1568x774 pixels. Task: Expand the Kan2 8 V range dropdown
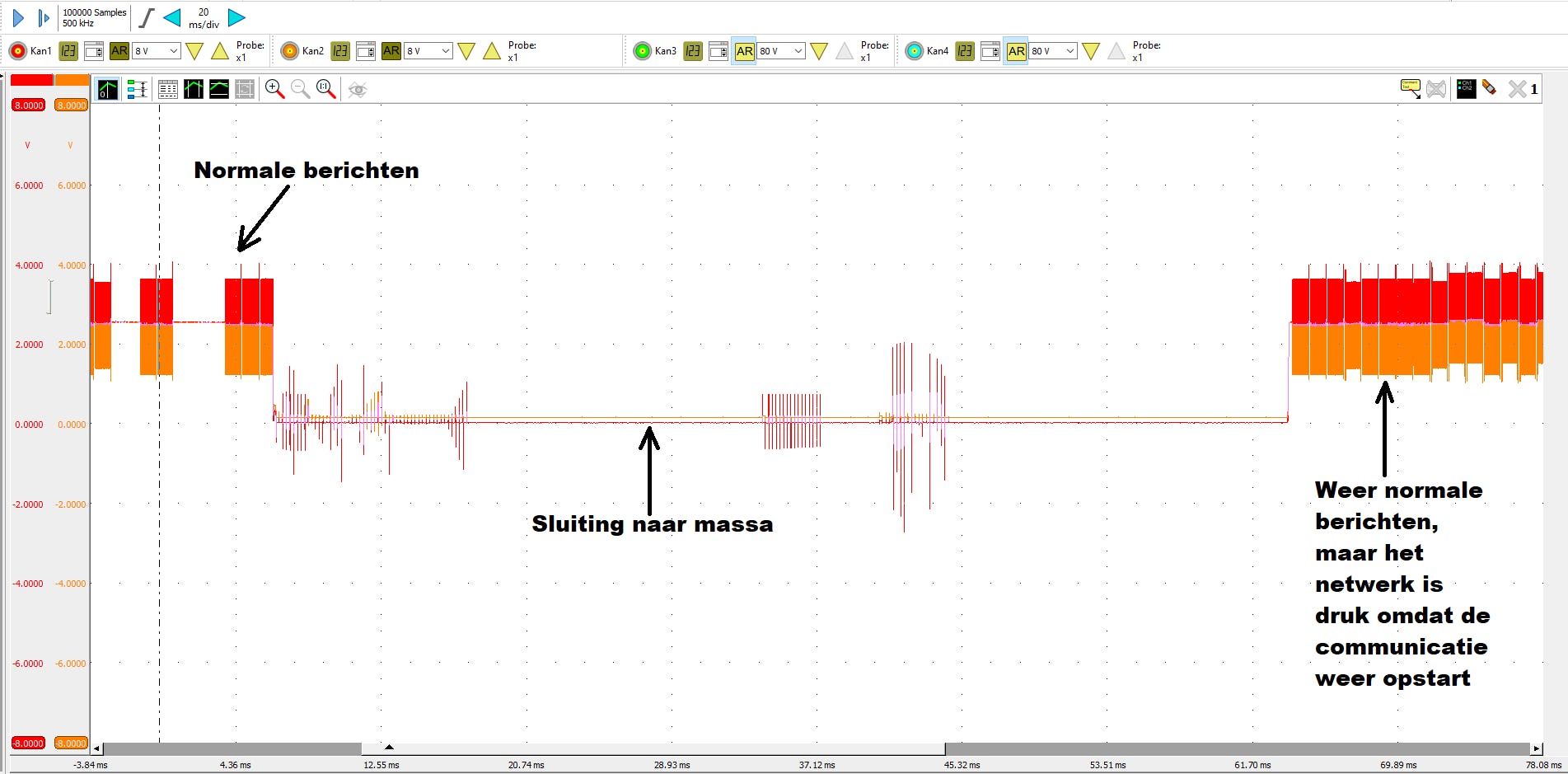(445, 51)
